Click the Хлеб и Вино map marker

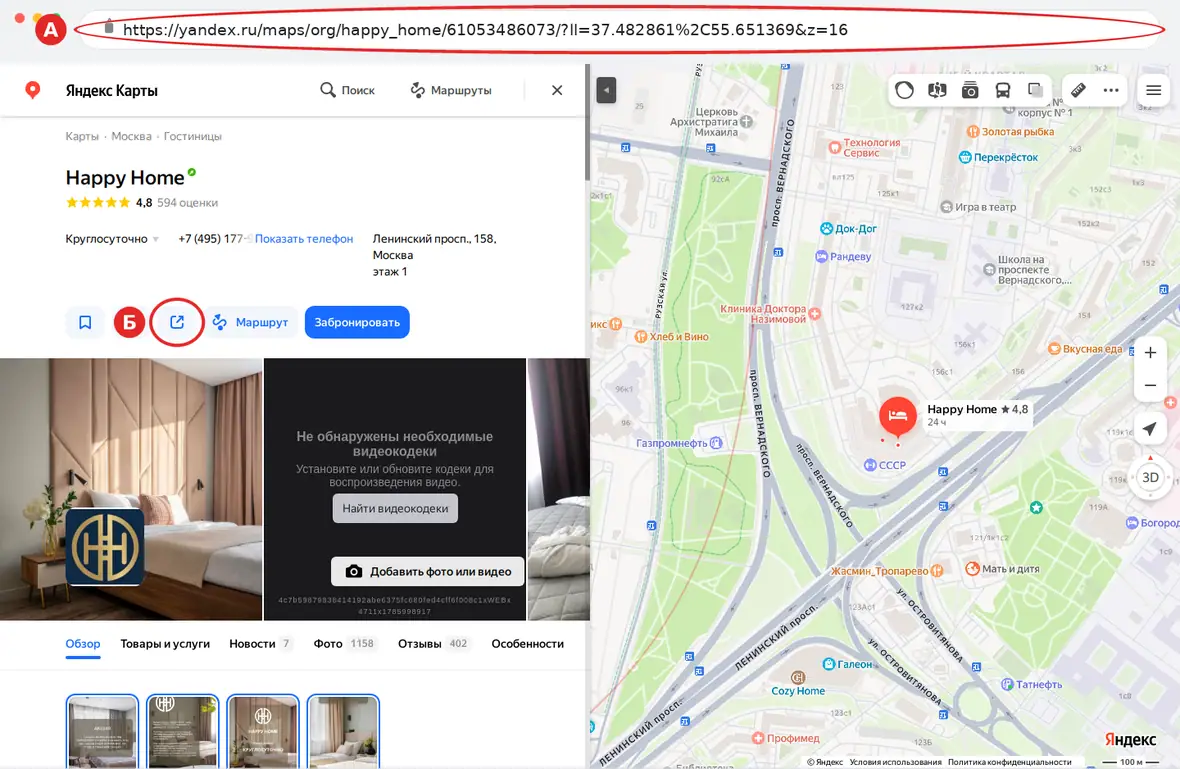click(641, 337)
